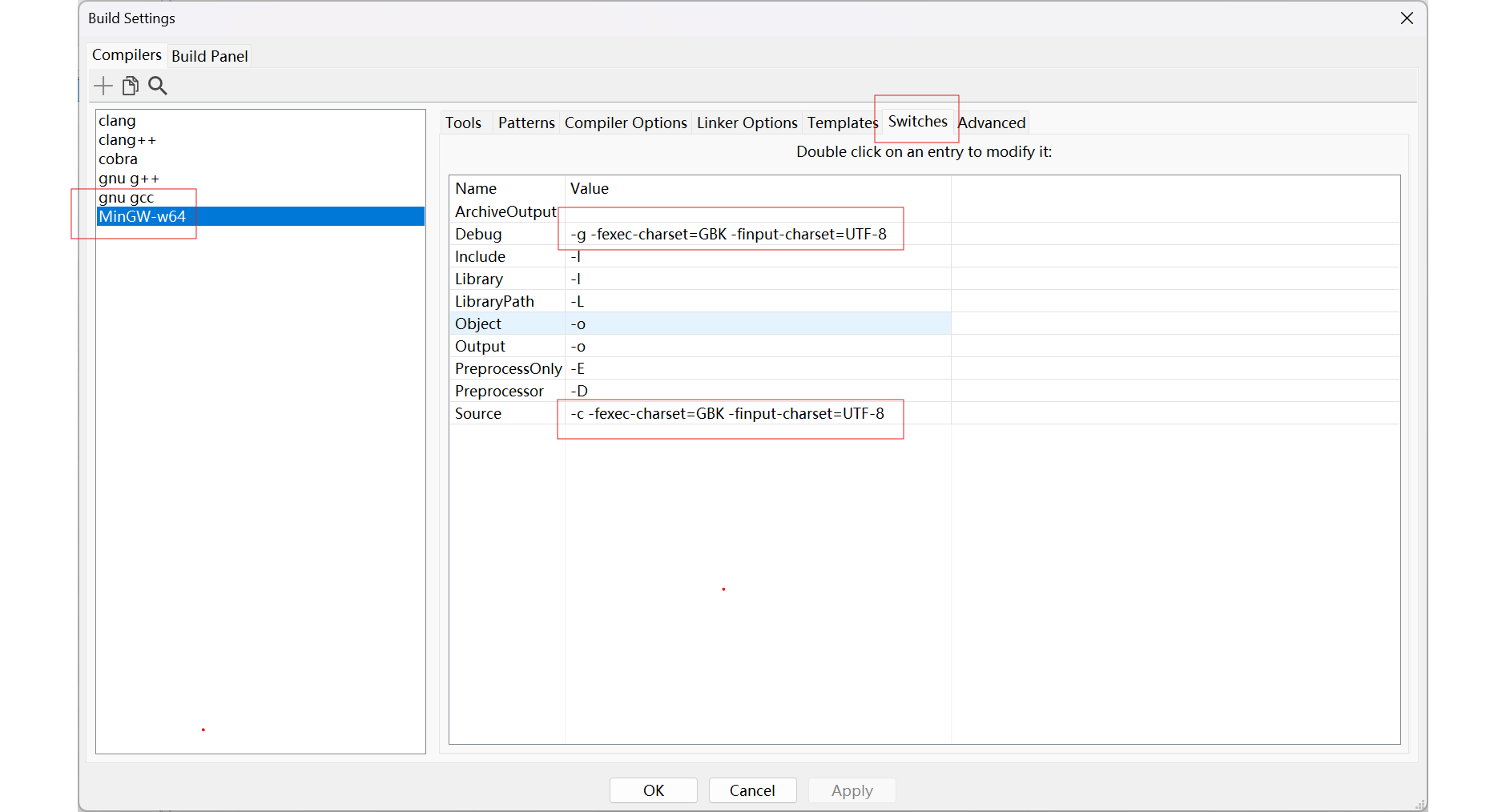This screenshot has width=1506, height=812.
Task: Switch to the Templates tab
Action: tap(842, 123)
